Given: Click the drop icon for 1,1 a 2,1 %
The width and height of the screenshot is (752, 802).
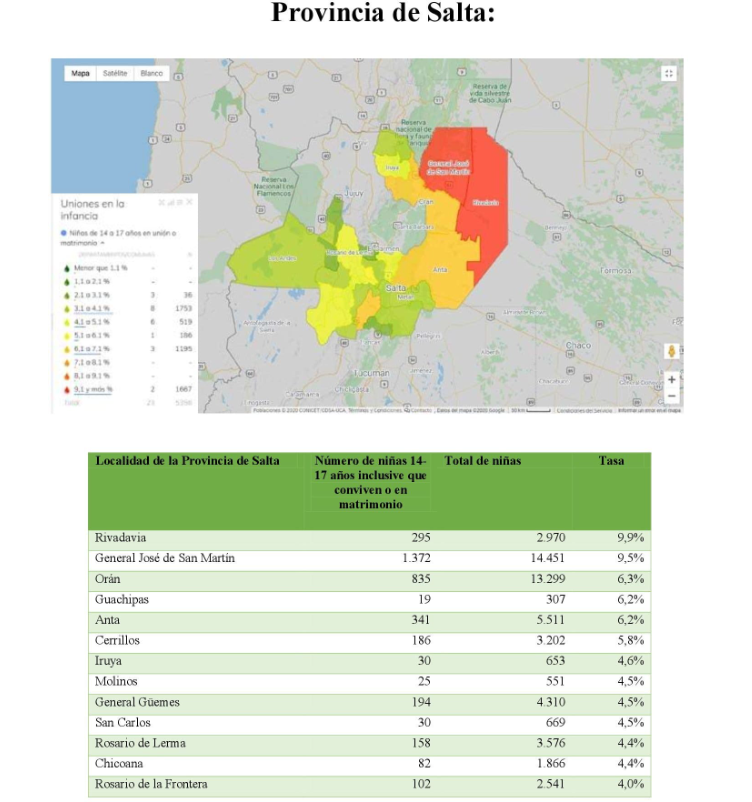Looking at the screenshot, I should pyautogui.click(x=67, y=282).
